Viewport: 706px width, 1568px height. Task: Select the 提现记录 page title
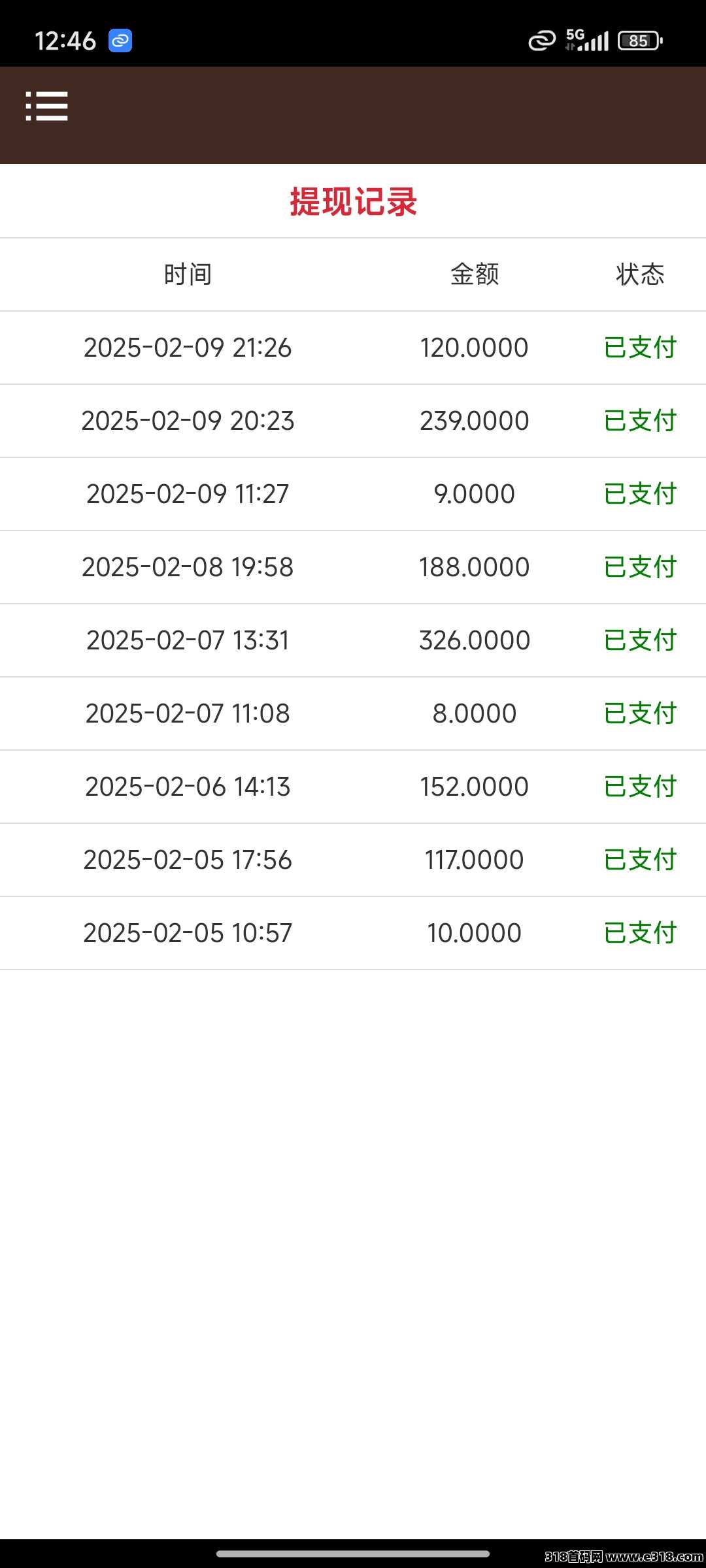[353, 201]
